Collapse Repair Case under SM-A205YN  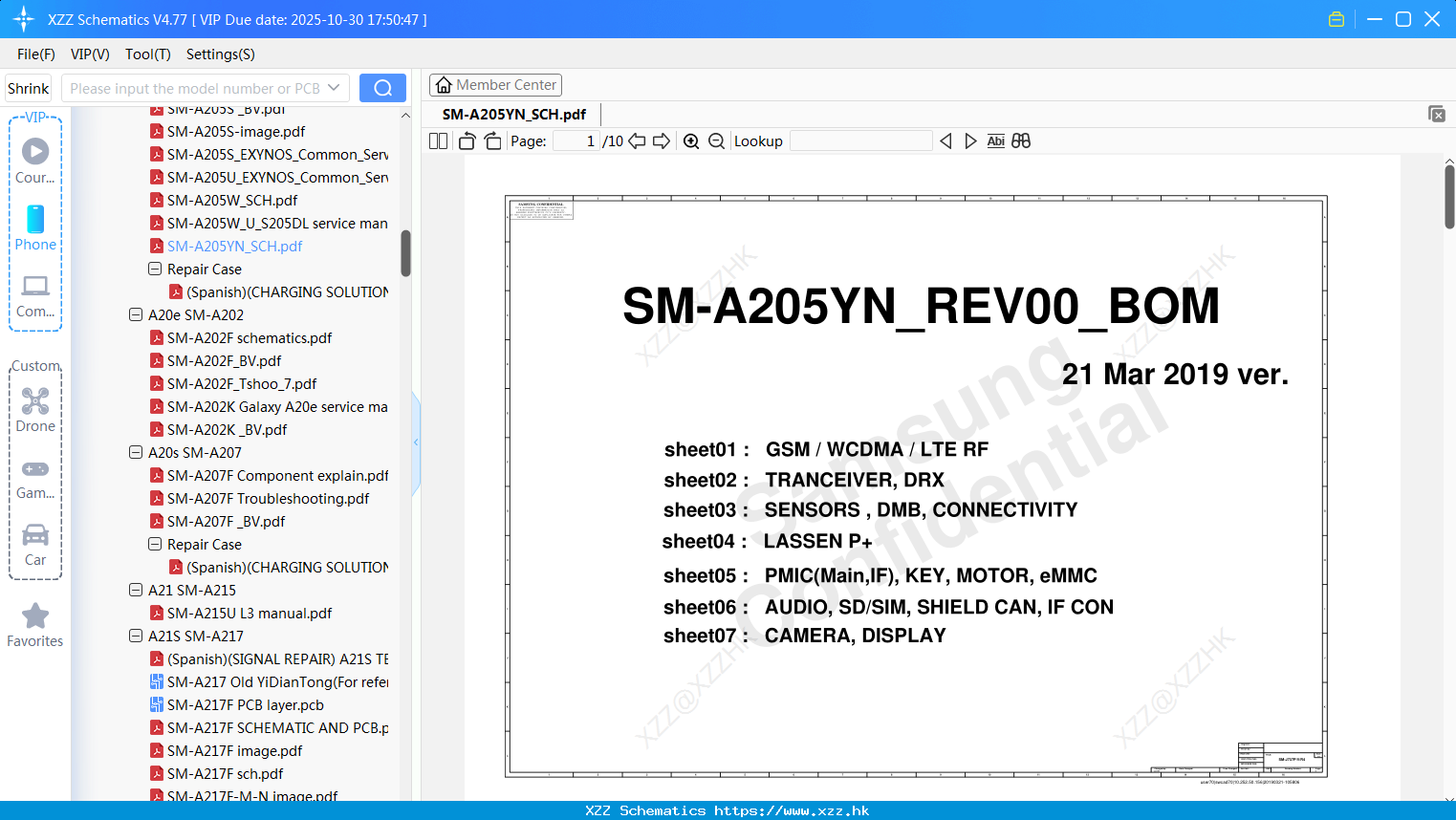pyautogui.click(x=155, y=269)
